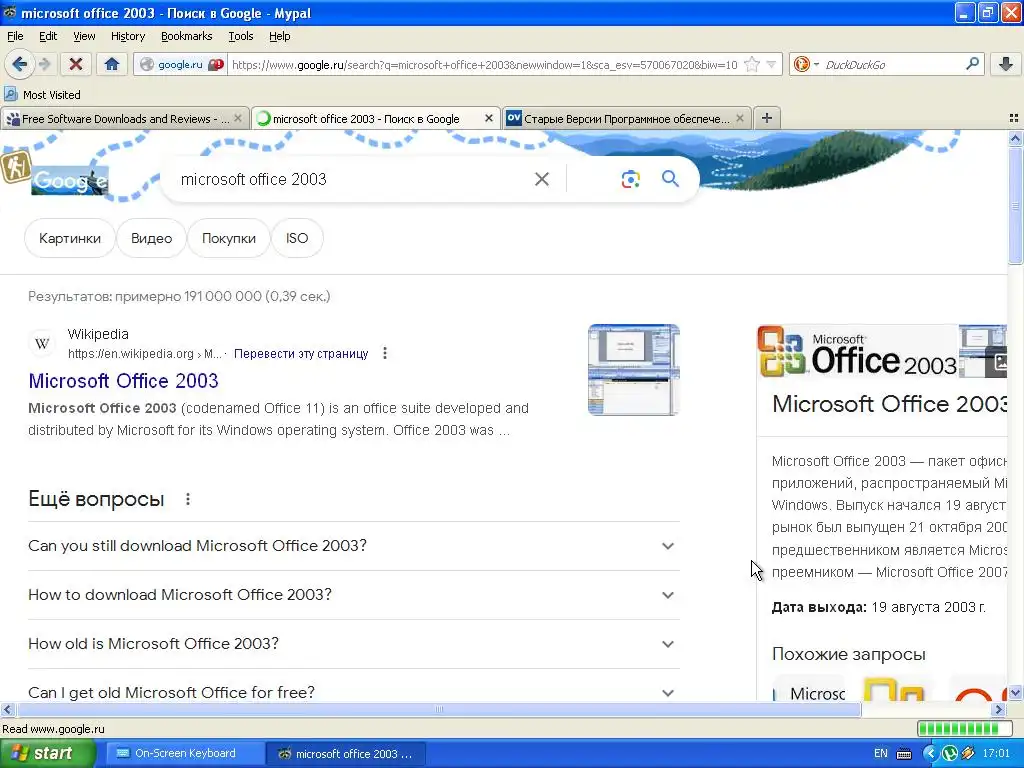1024x768 pixels.
Task: Open the 'Ещё вопросы' three-dot menu
Action: point(187,499)
